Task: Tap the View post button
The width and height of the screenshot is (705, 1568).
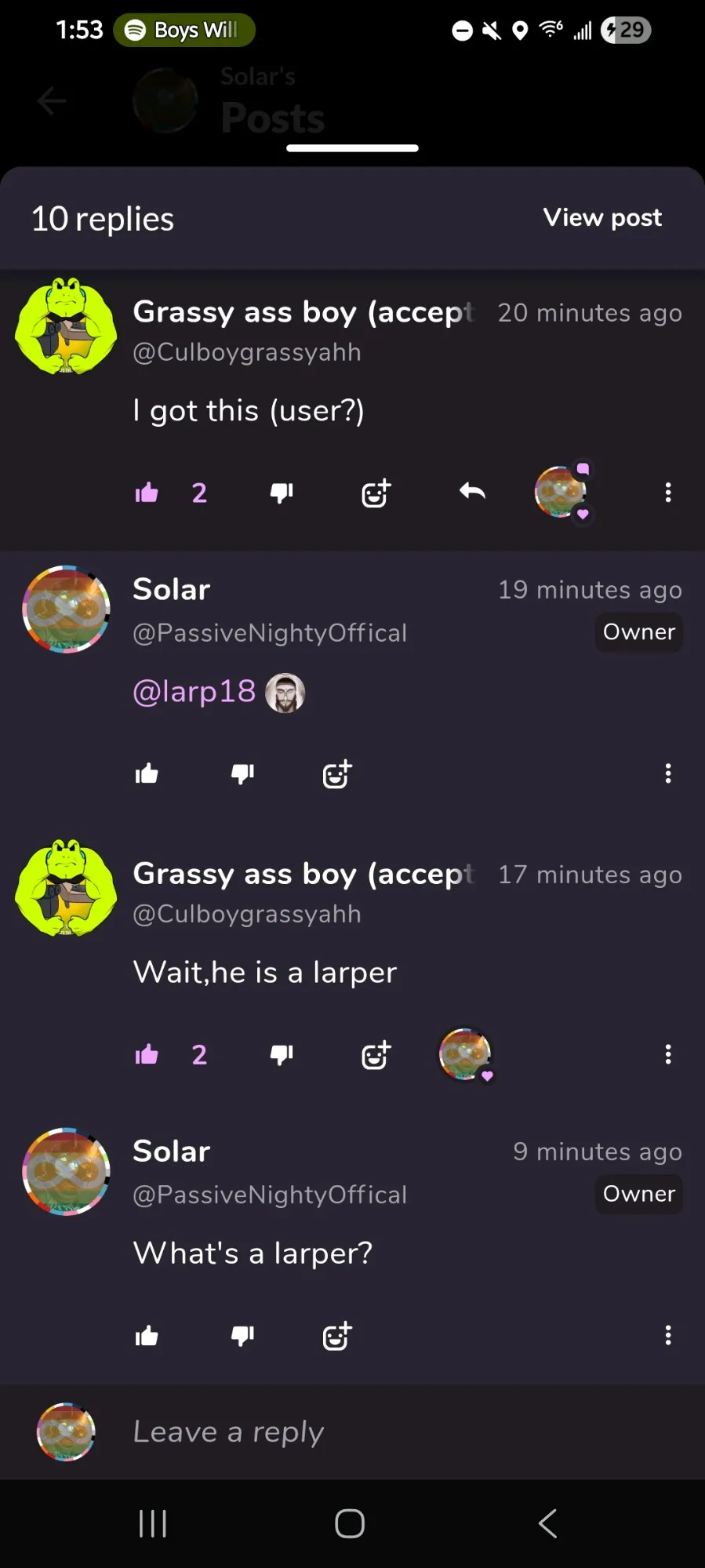Action: (x=602, y=217)
